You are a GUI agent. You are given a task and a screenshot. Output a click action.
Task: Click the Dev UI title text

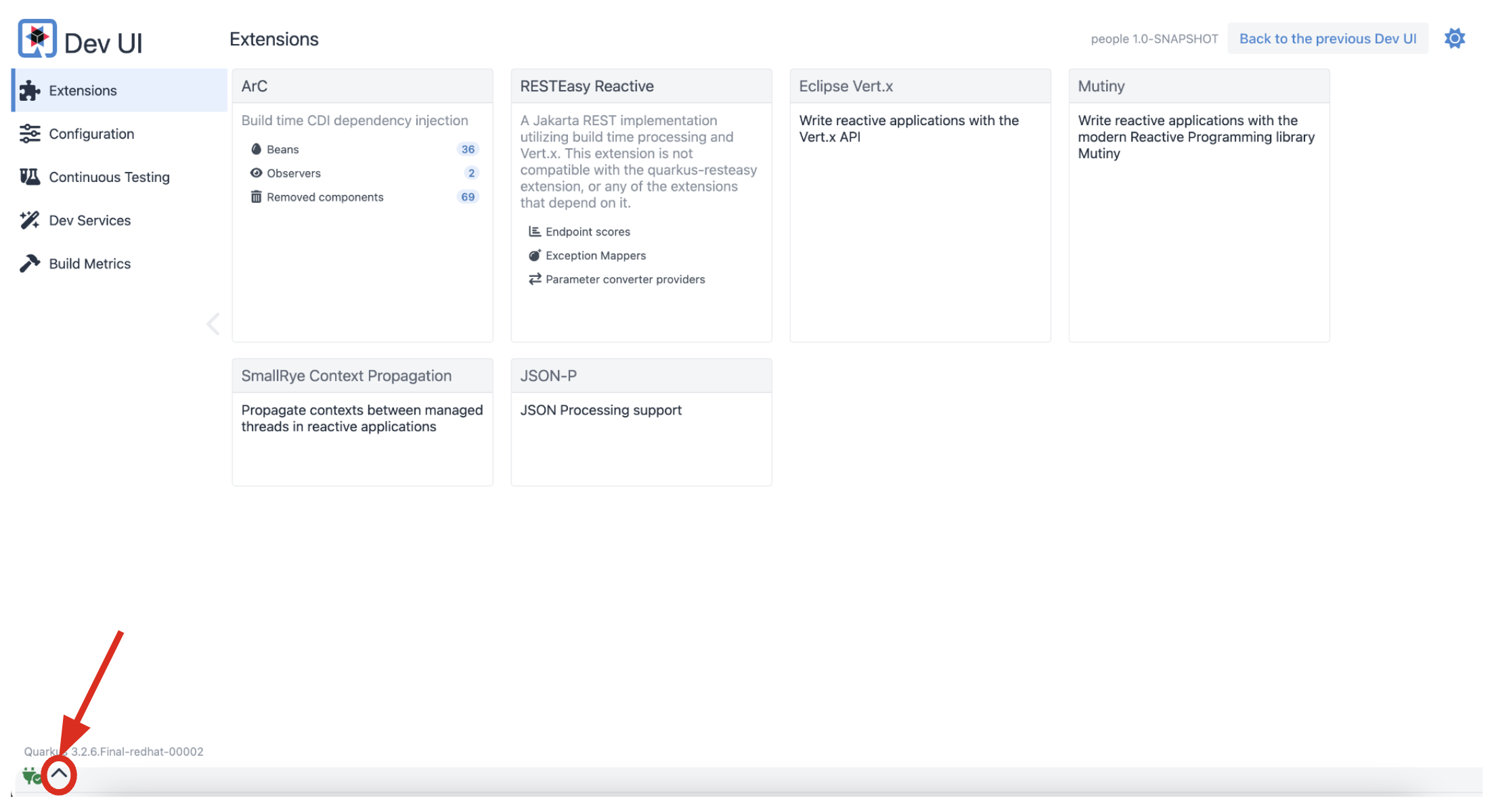pyautogui.click(x=103, y=43)
